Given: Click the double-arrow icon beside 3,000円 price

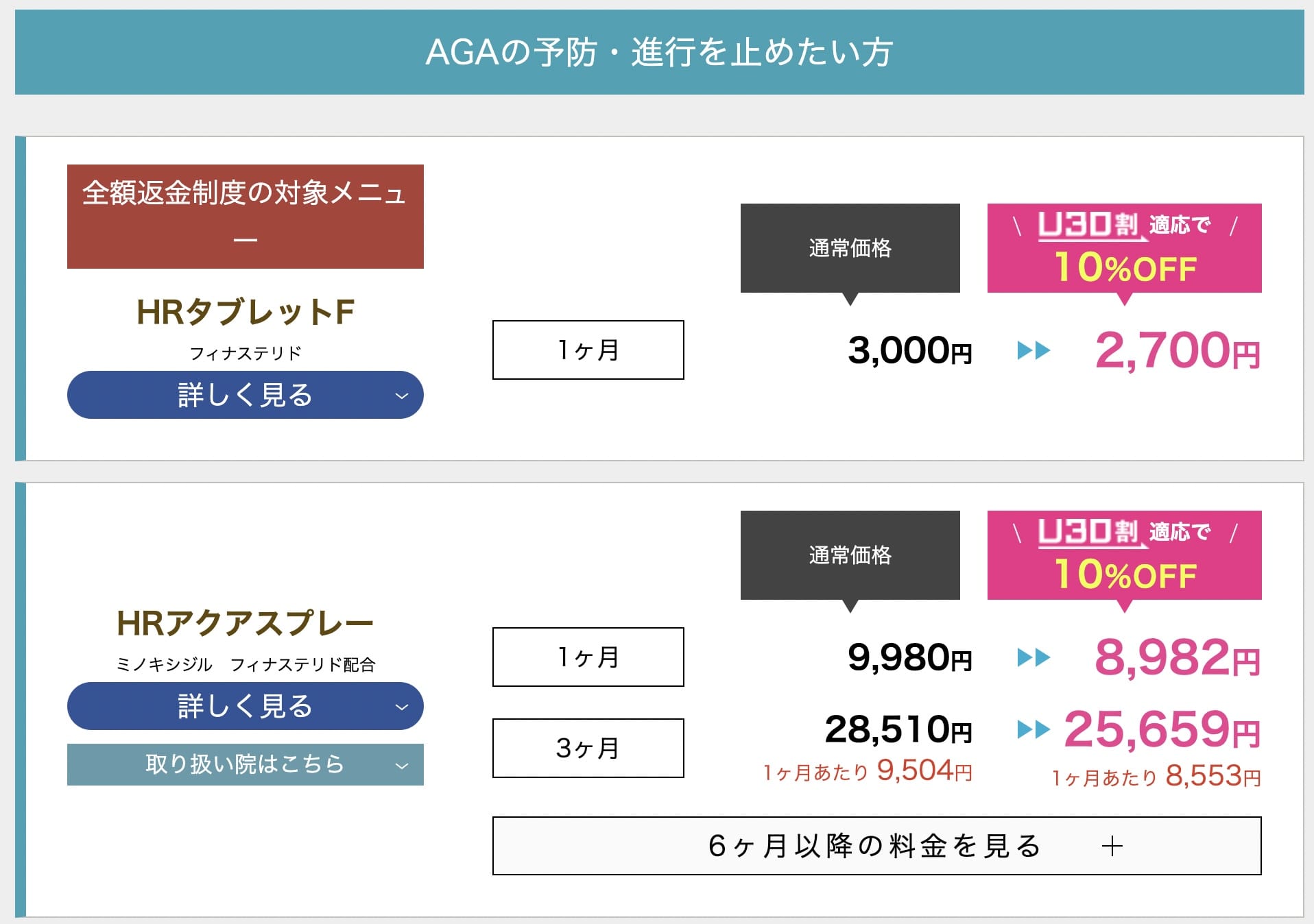Looking at the screenshot, I should click(x=1034, y=351).
